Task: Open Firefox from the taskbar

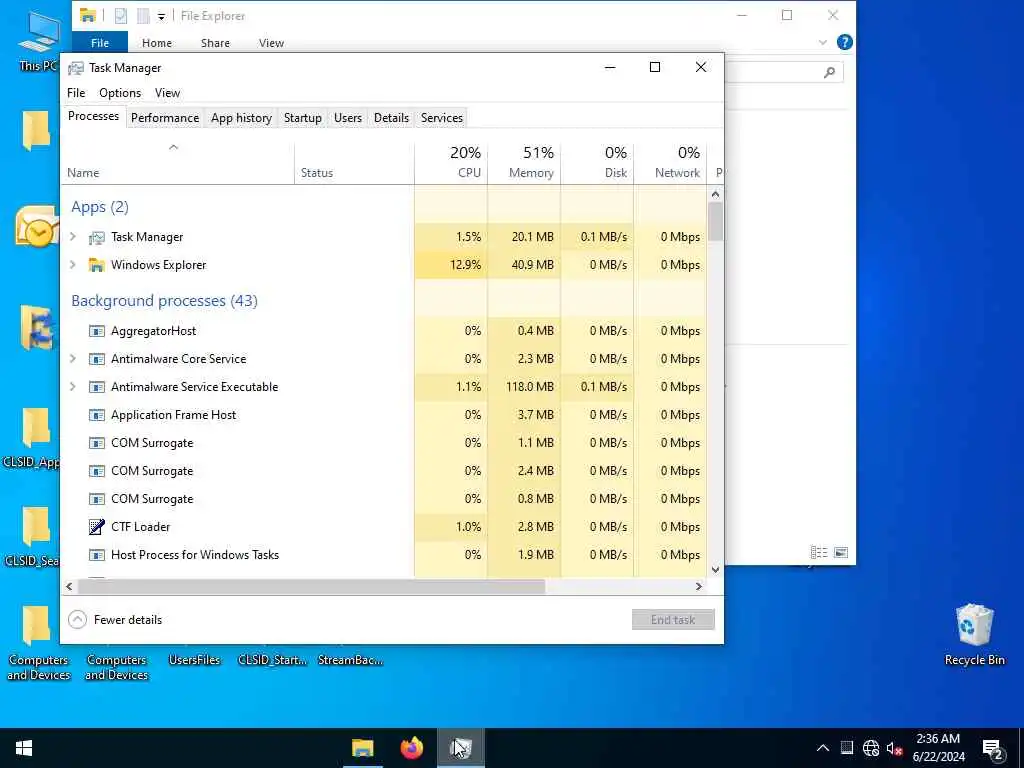Action: click(x=411, y=748)
